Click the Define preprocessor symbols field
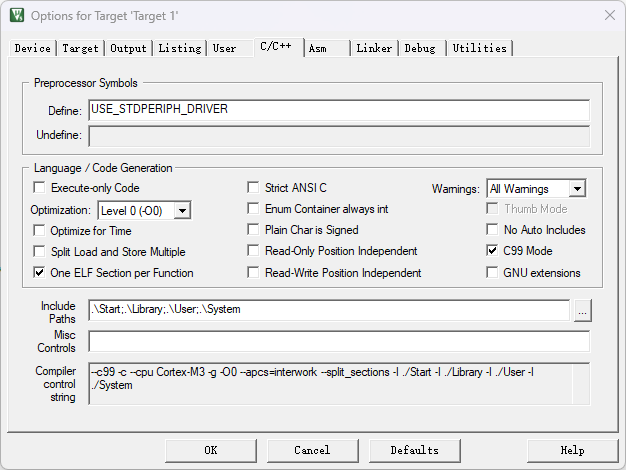Screen dimensions: 626x470 pyautogui.click(x=338, y=109)
